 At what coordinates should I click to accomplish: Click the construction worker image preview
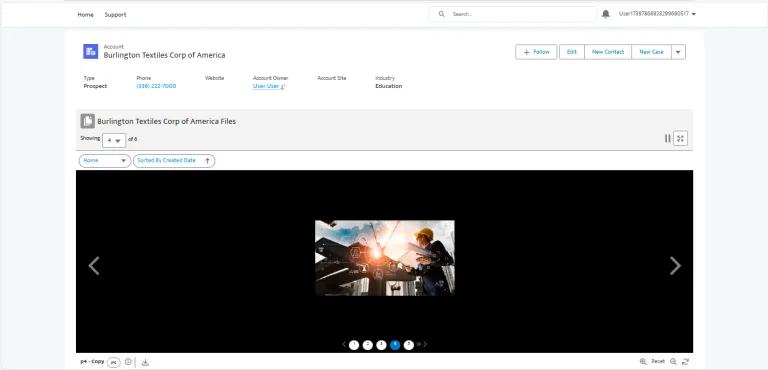384,258
